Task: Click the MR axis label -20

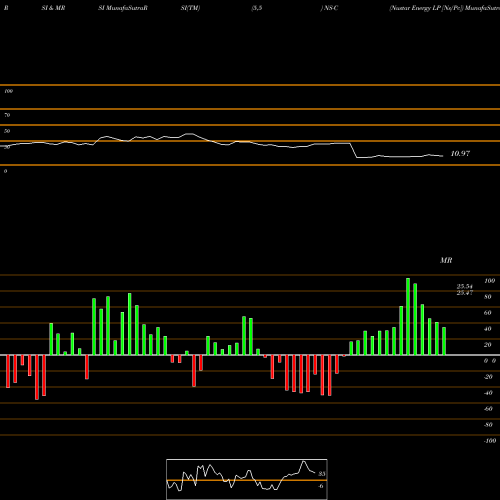Action: 488,377
